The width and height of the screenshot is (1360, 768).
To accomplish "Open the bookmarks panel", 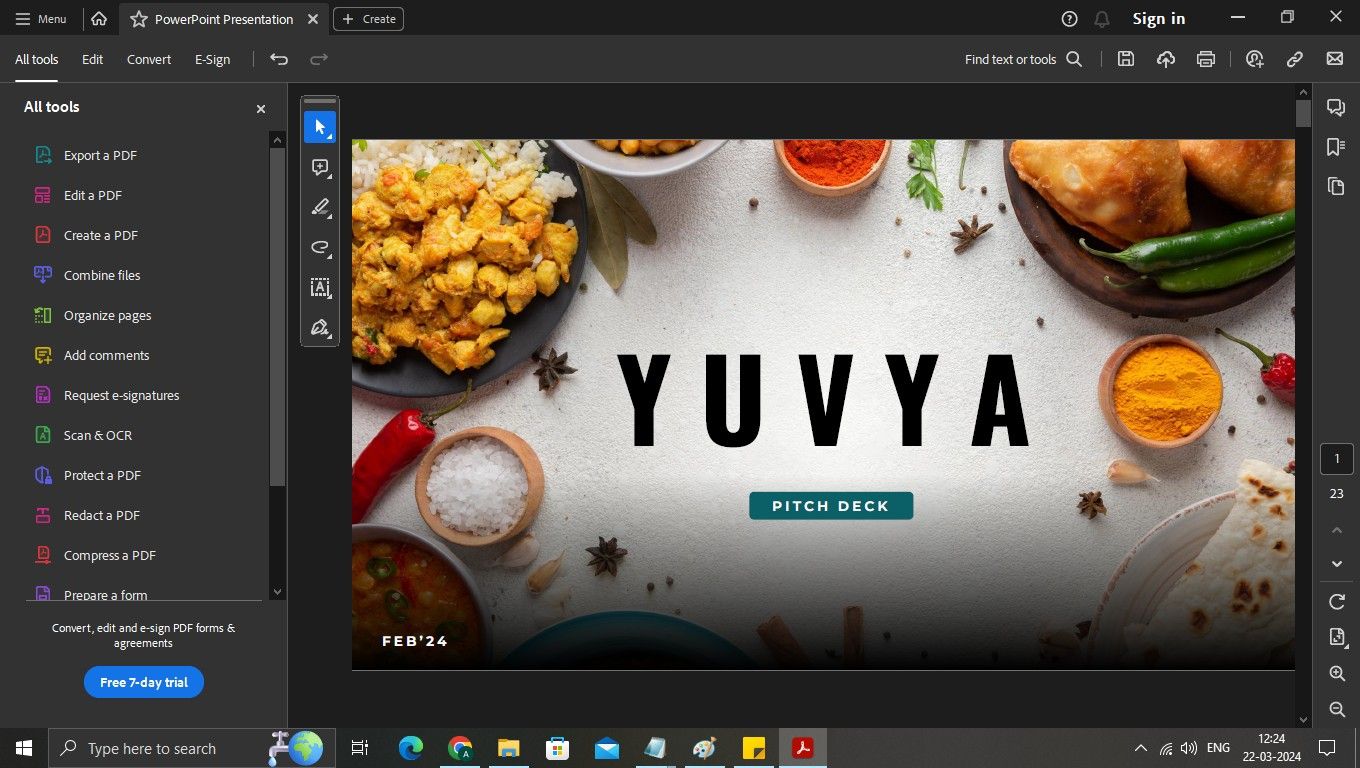I will click(x=1336, y=147).
